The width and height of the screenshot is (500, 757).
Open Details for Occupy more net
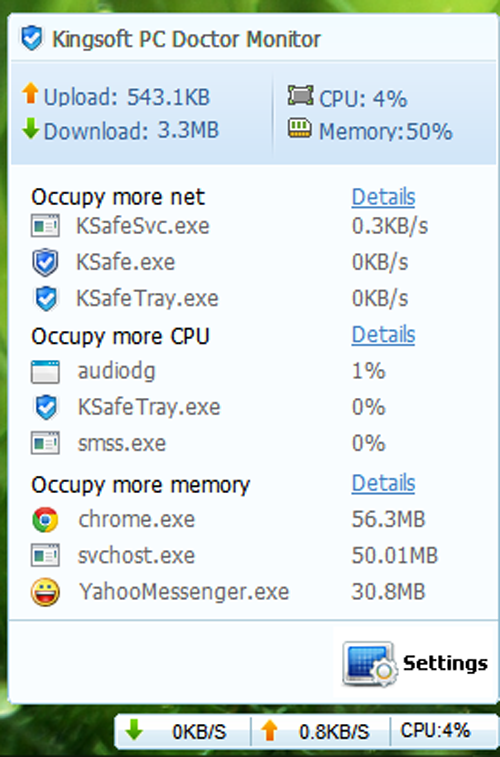pos(383,197)
